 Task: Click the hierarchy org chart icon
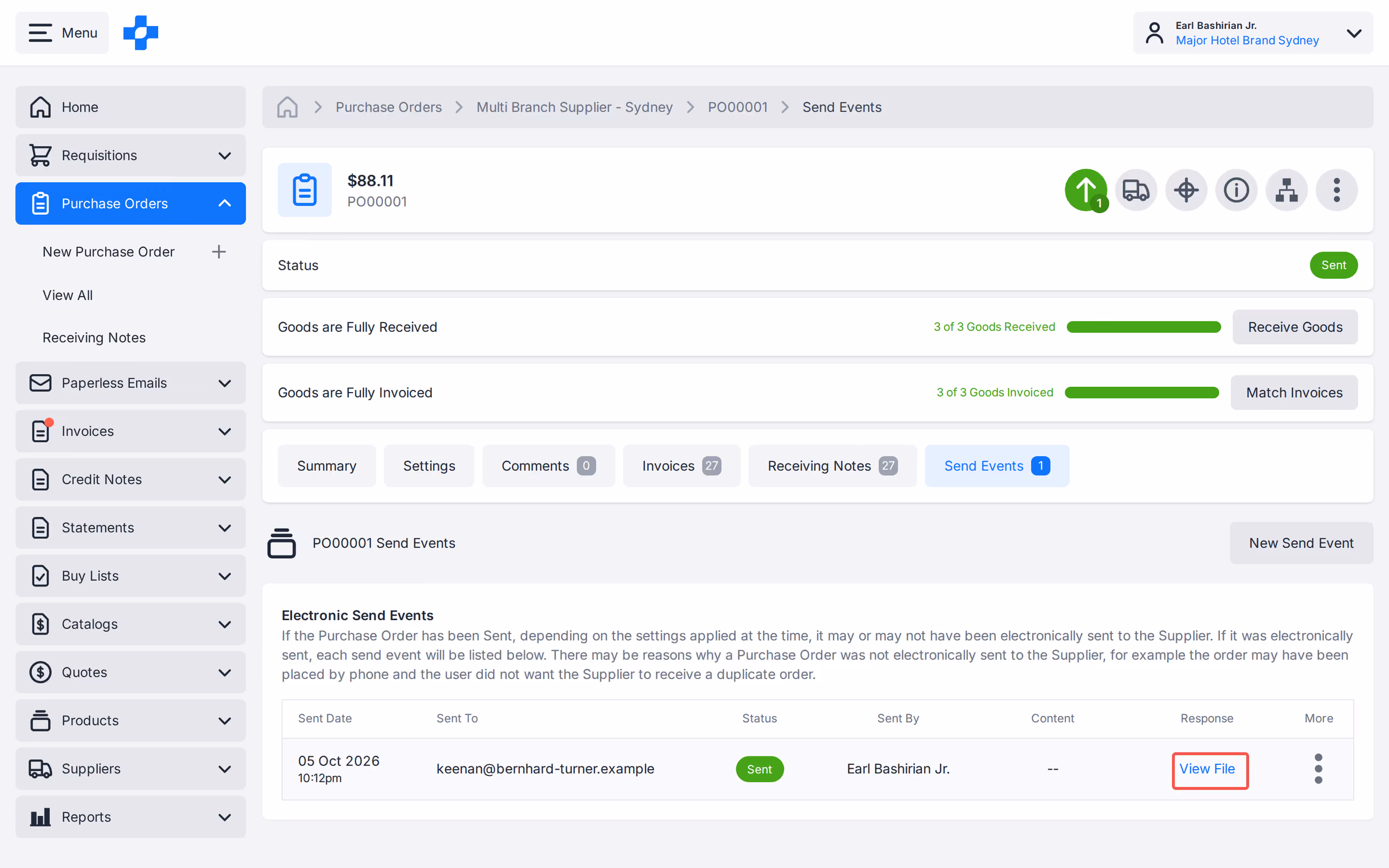[1287, 190]
